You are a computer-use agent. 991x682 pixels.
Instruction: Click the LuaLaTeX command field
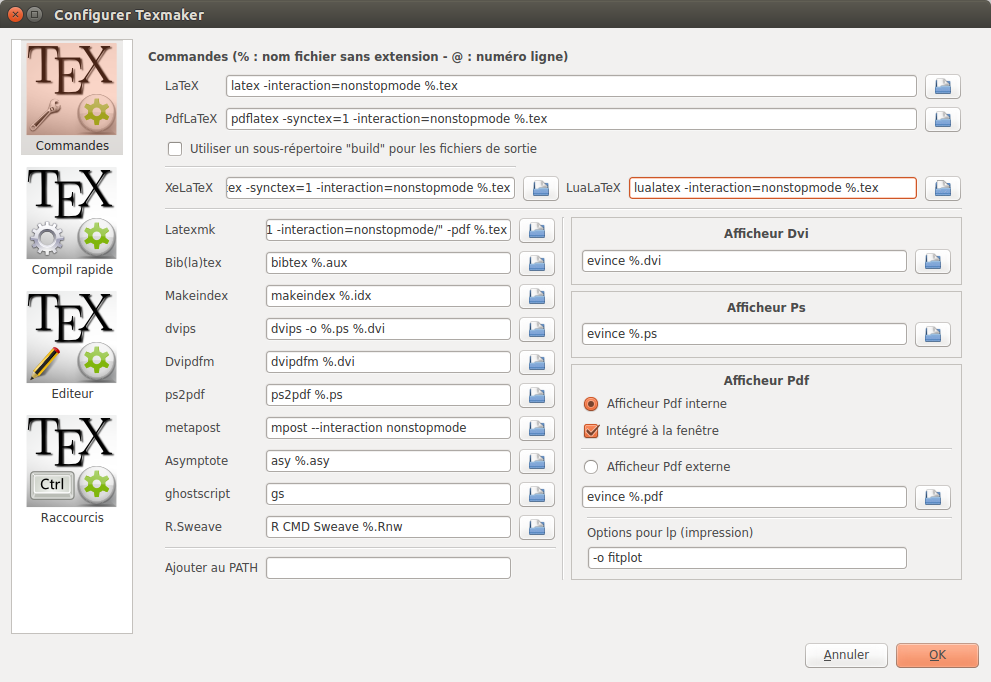point(772,188)
